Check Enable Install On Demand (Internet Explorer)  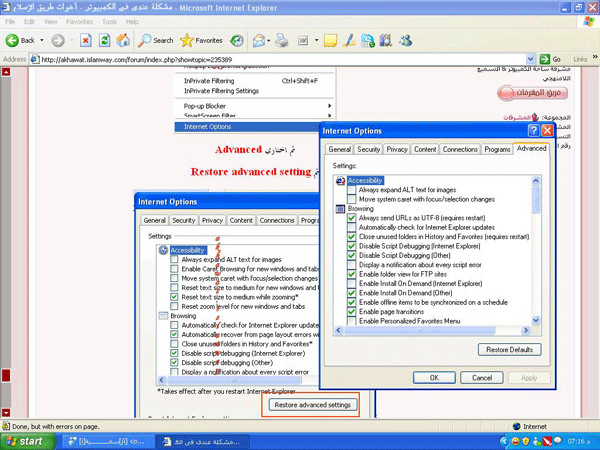[x=352, y=284]
